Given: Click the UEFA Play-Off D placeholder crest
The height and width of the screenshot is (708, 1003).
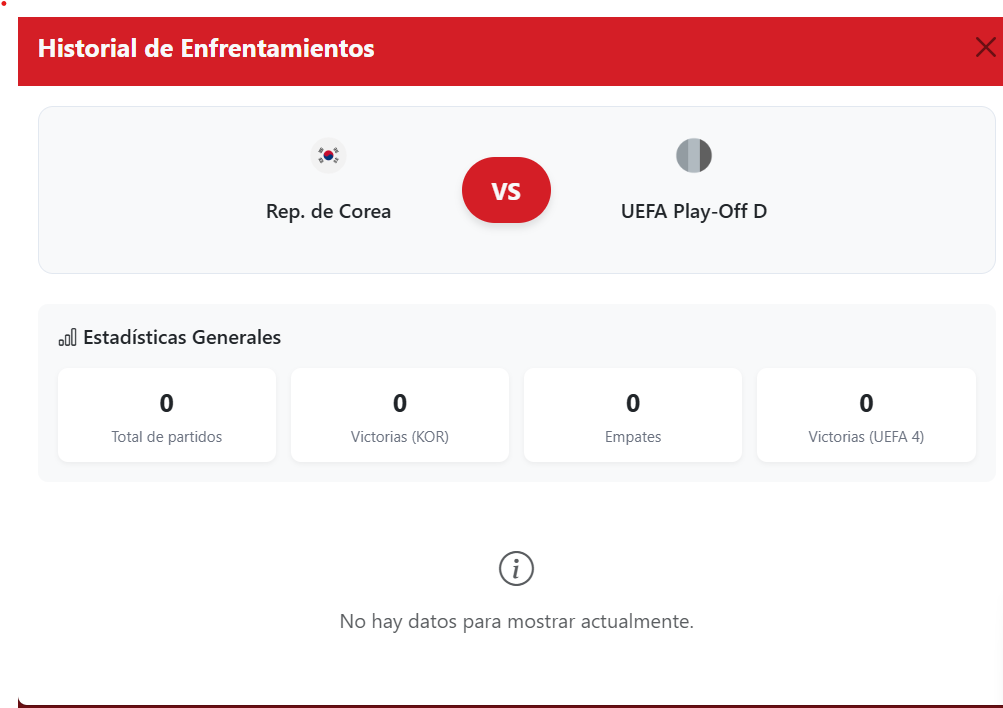Looking at the screenshot, I should [693, 155].
